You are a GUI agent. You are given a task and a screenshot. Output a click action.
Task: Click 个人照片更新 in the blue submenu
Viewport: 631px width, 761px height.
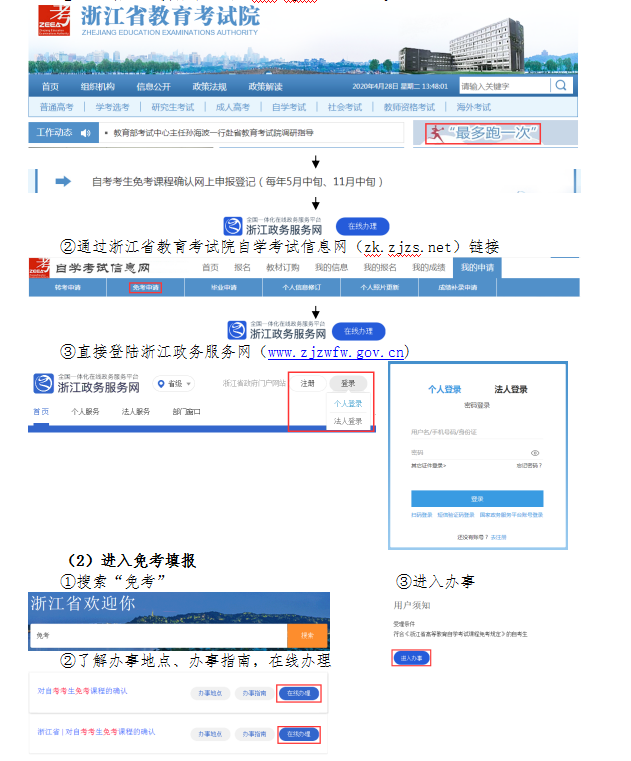click(380, 287)
